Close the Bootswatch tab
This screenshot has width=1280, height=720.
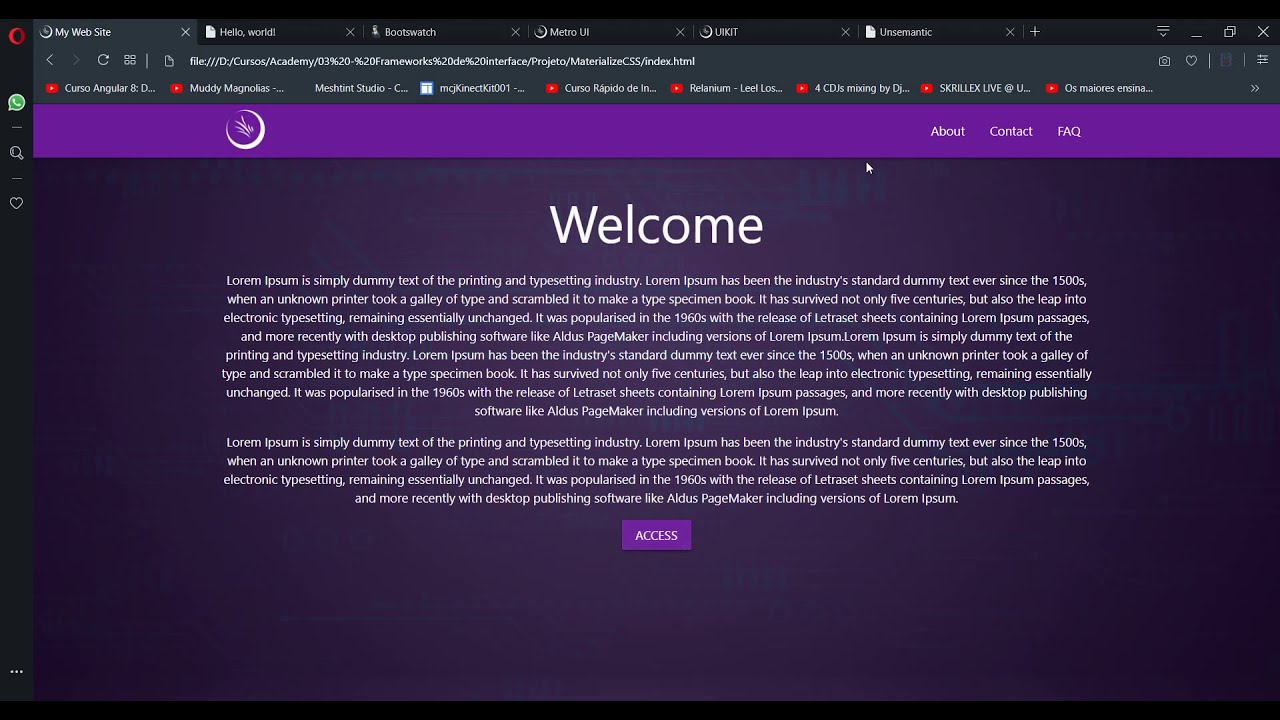(515, 32)
